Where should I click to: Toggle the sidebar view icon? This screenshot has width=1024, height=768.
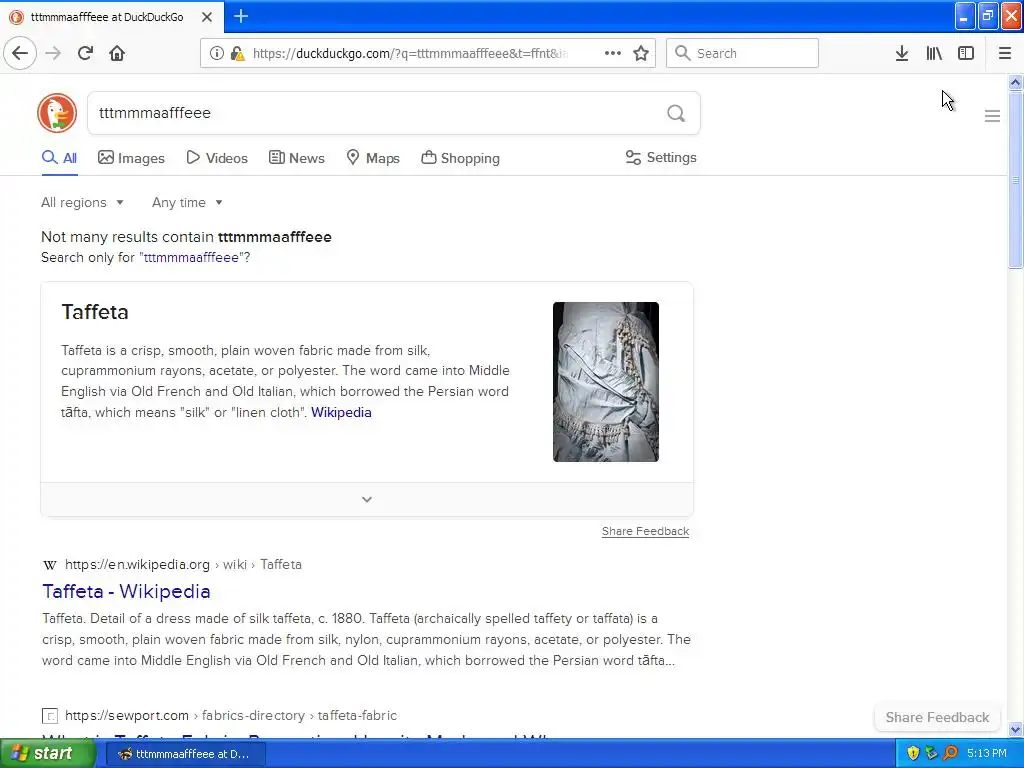[x=966, y=53]
